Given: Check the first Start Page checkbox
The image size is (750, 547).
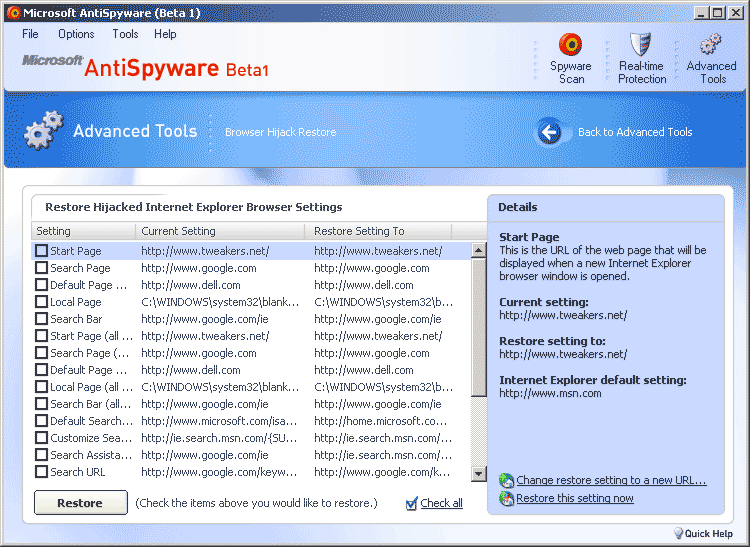Looking at the screenshot, I should coord(42,251).
